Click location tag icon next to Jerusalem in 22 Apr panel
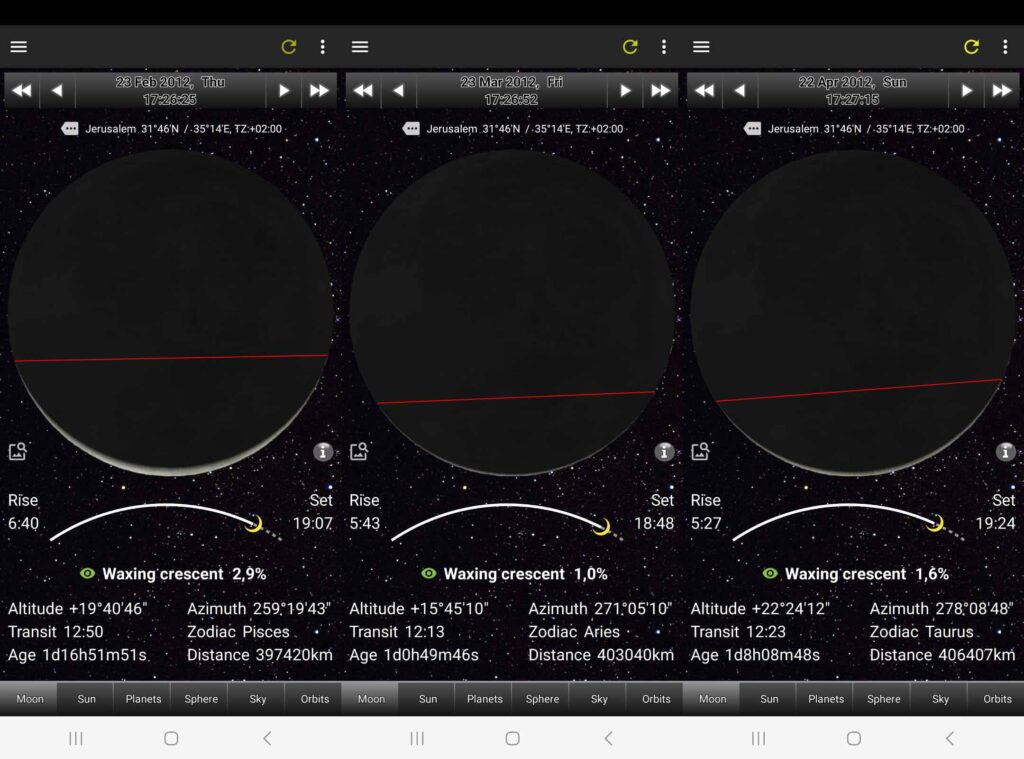The image size is (1024, 759). (x=752, y=129)
